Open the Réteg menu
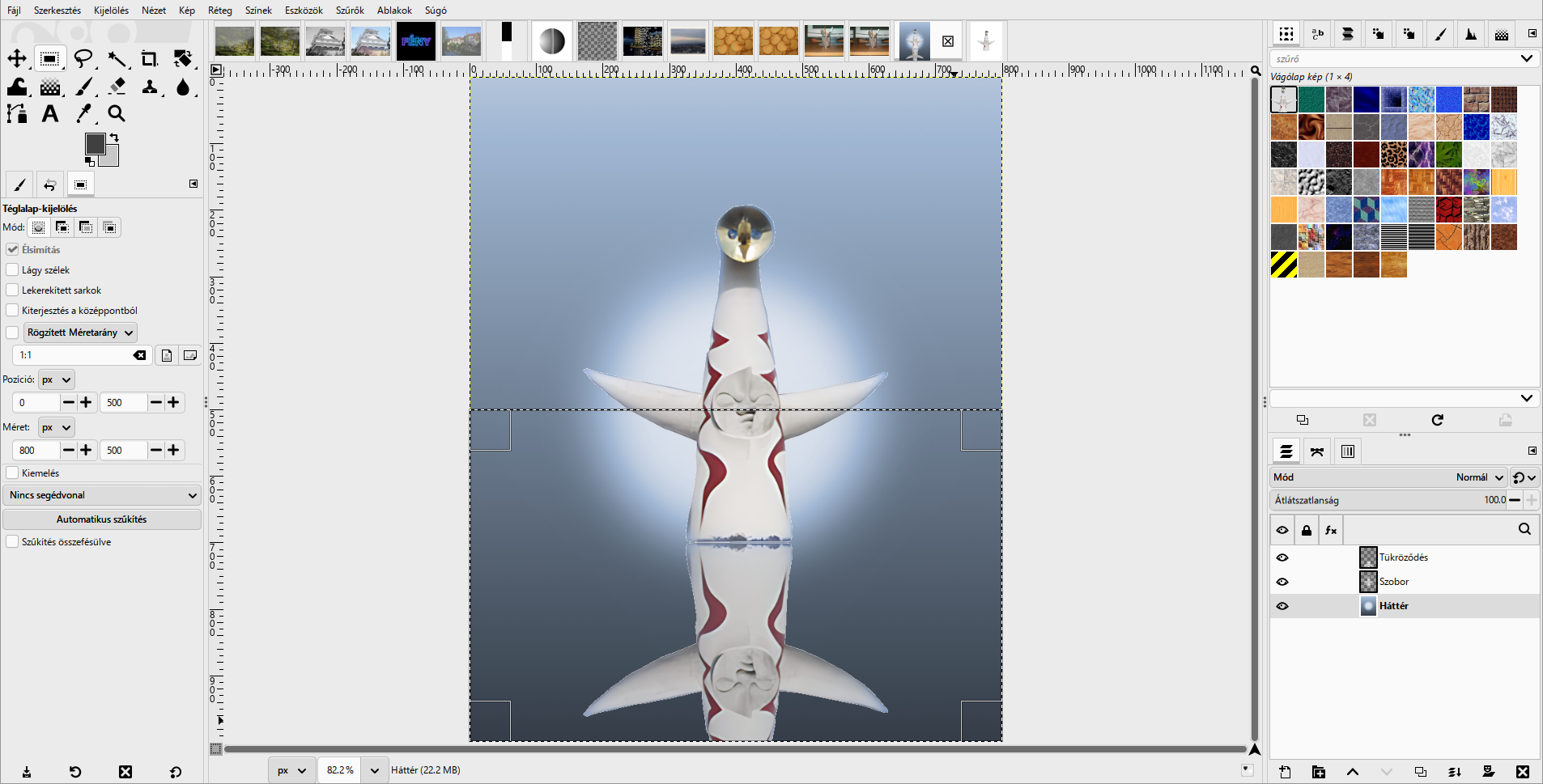Viewport: 1543px width, 784px height. tap(219, 10)
